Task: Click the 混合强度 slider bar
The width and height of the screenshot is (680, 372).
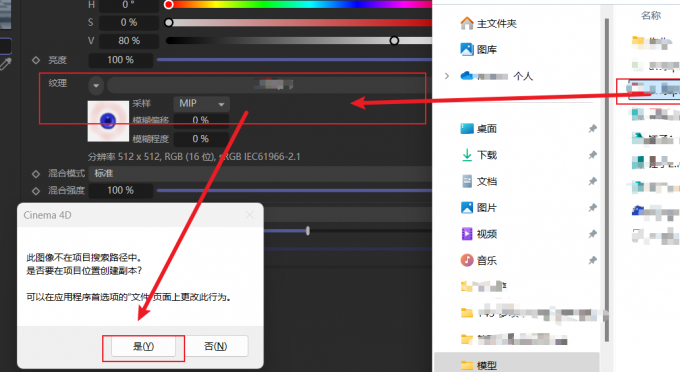Action: [294, 190]
